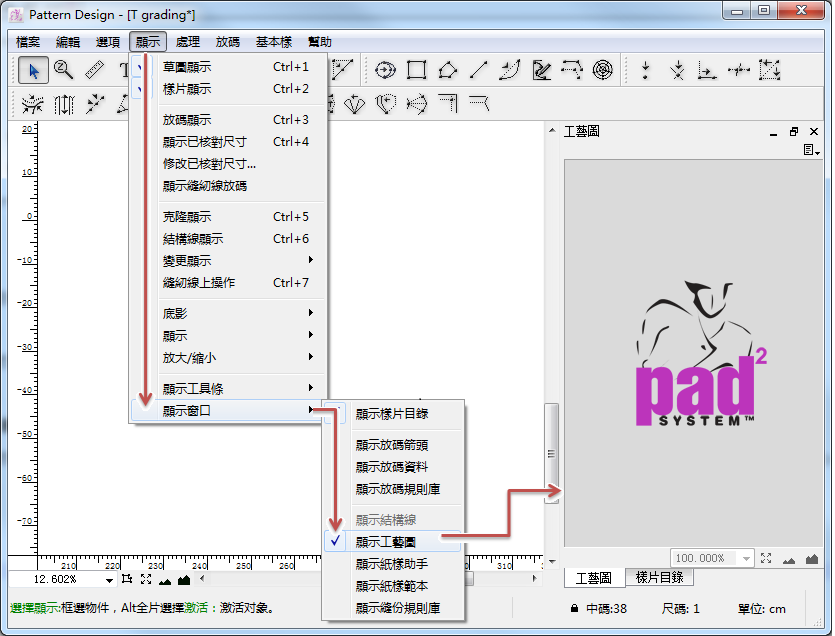Toggle 顯示樣片目錄 window visibility

[x=392, y=414]
